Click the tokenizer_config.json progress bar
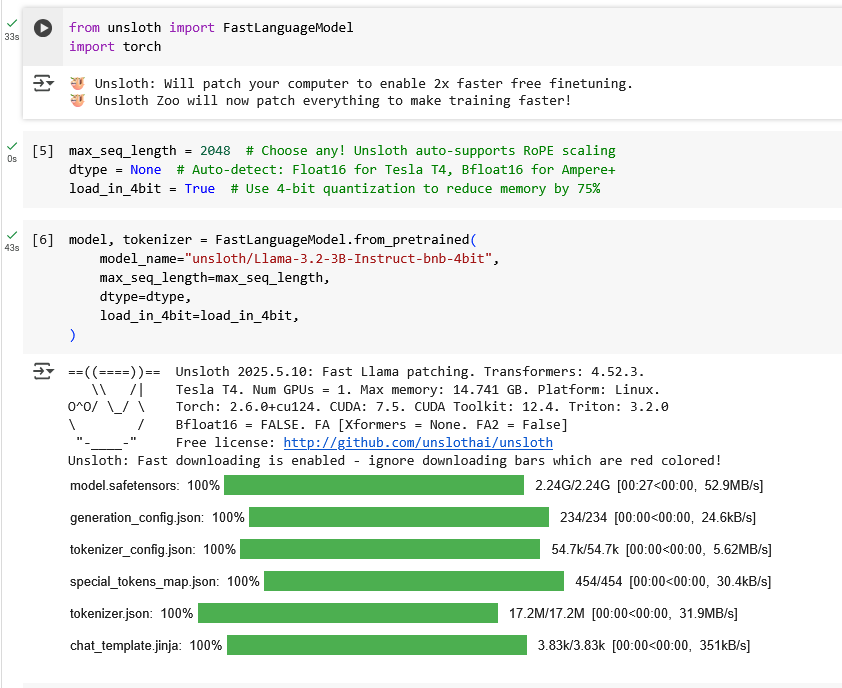This screenshot has height=688, width=842. [x=390, y=549]
